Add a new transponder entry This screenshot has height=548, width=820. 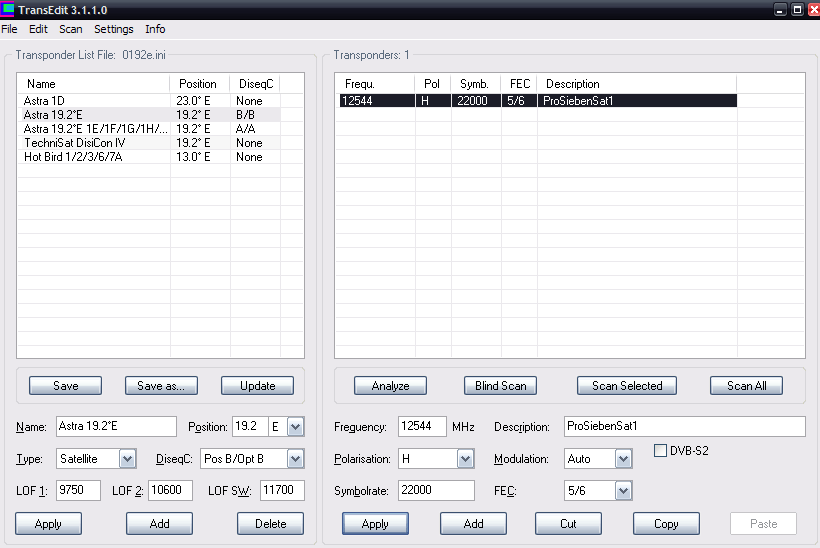pos(473,523)
